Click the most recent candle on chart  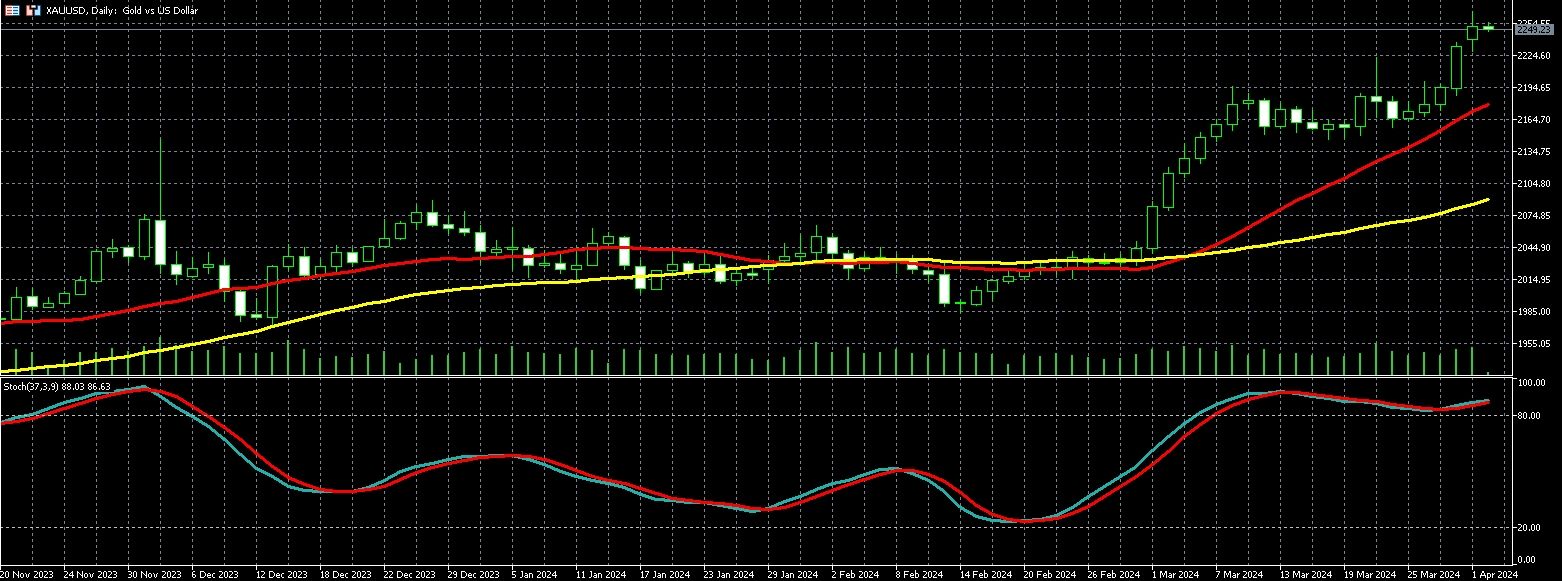click(x=1488, y=28)
